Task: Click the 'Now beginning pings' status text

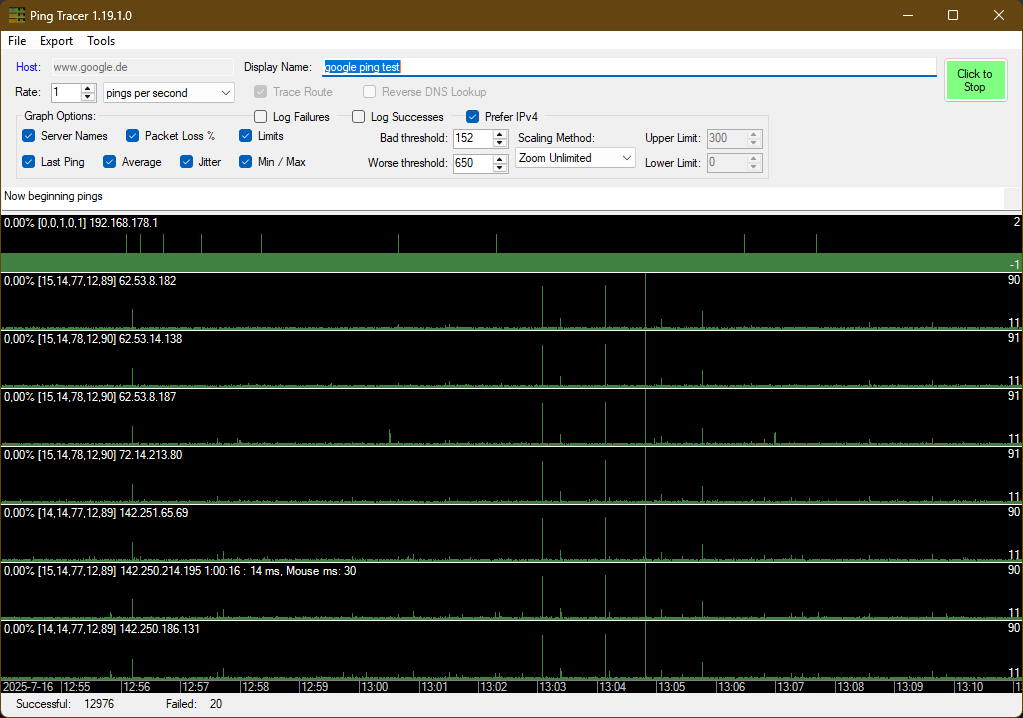Action: tap(53, 196)
